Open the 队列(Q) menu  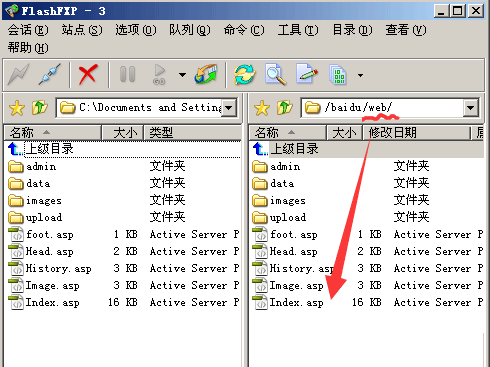tap(190, 30)
